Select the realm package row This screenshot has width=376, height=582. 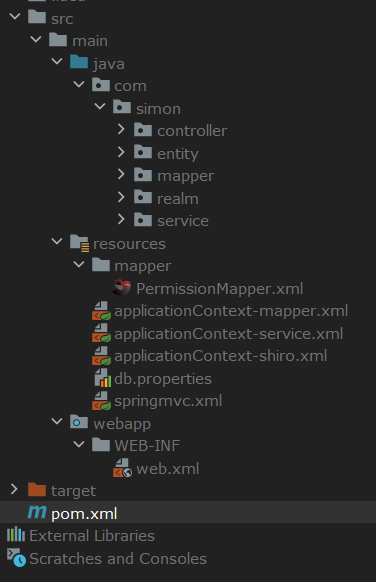click(x=188, y=198)
